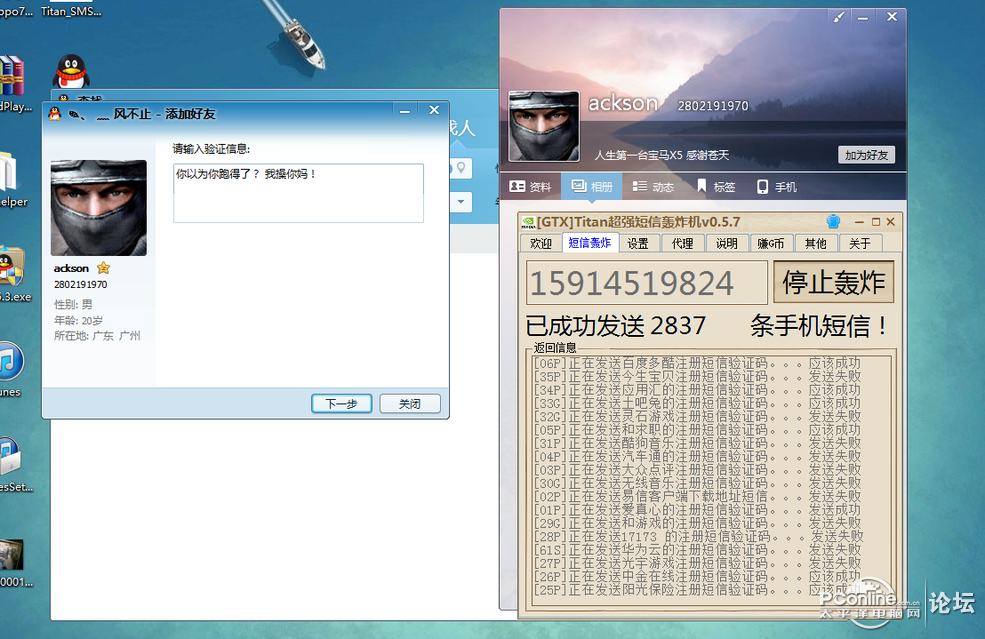Click the 已成功发送 2837 counter text

click(616, 325)
